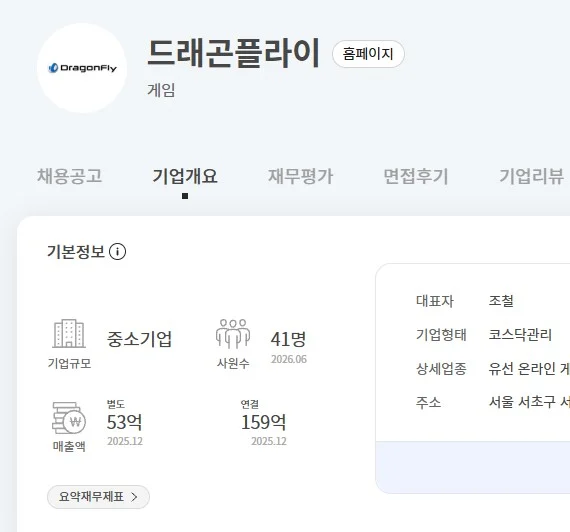Click the 코스닥관리 company type value
Image resolution: width=570 pixels, height=532 pixels.
coord(520,335)
